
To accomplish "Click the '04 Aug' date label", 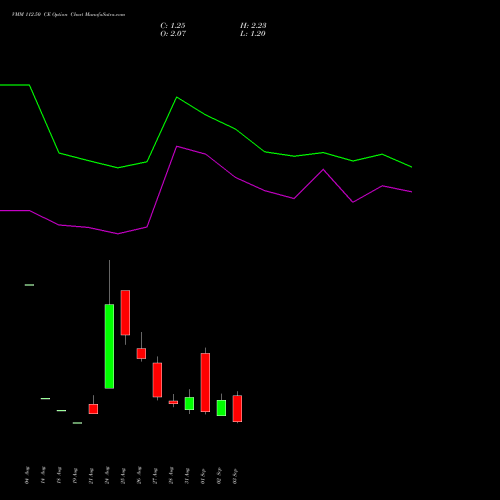I will [27, 475].
